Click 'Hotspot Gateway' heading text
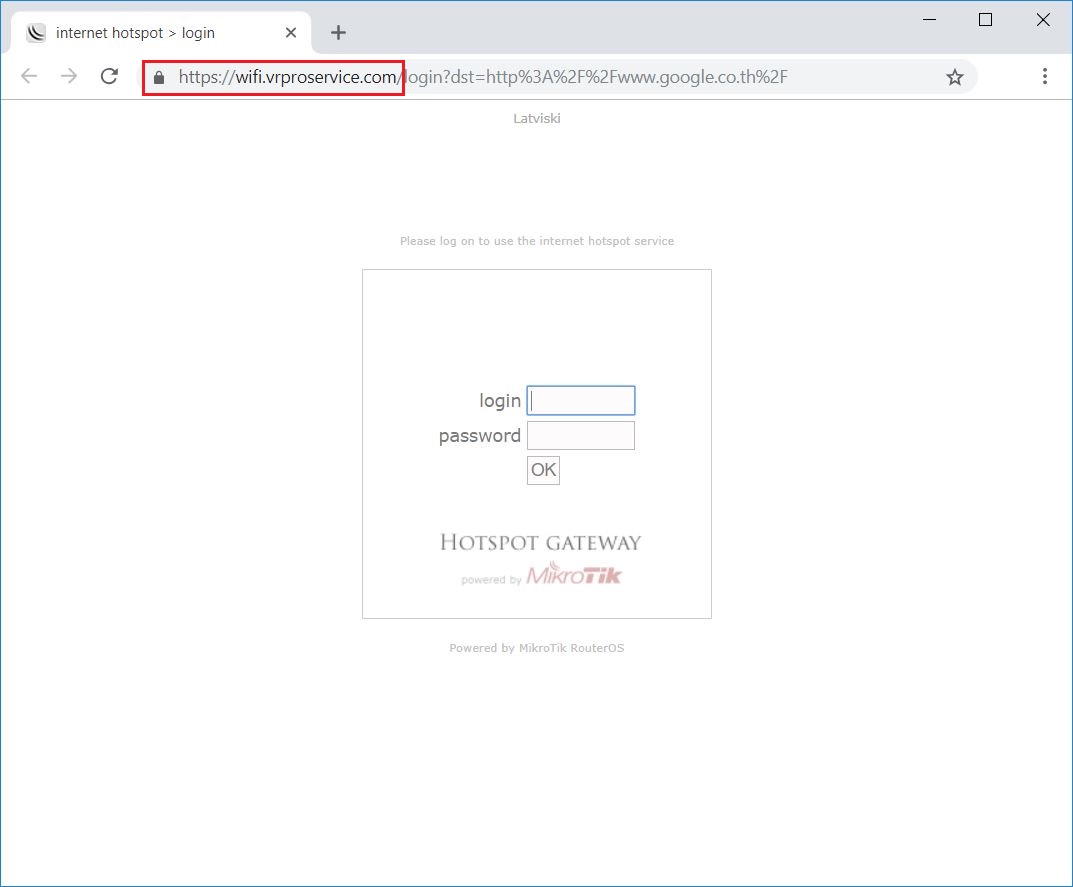This screenshot has width=1073, height=887. [x=541, y=543]
